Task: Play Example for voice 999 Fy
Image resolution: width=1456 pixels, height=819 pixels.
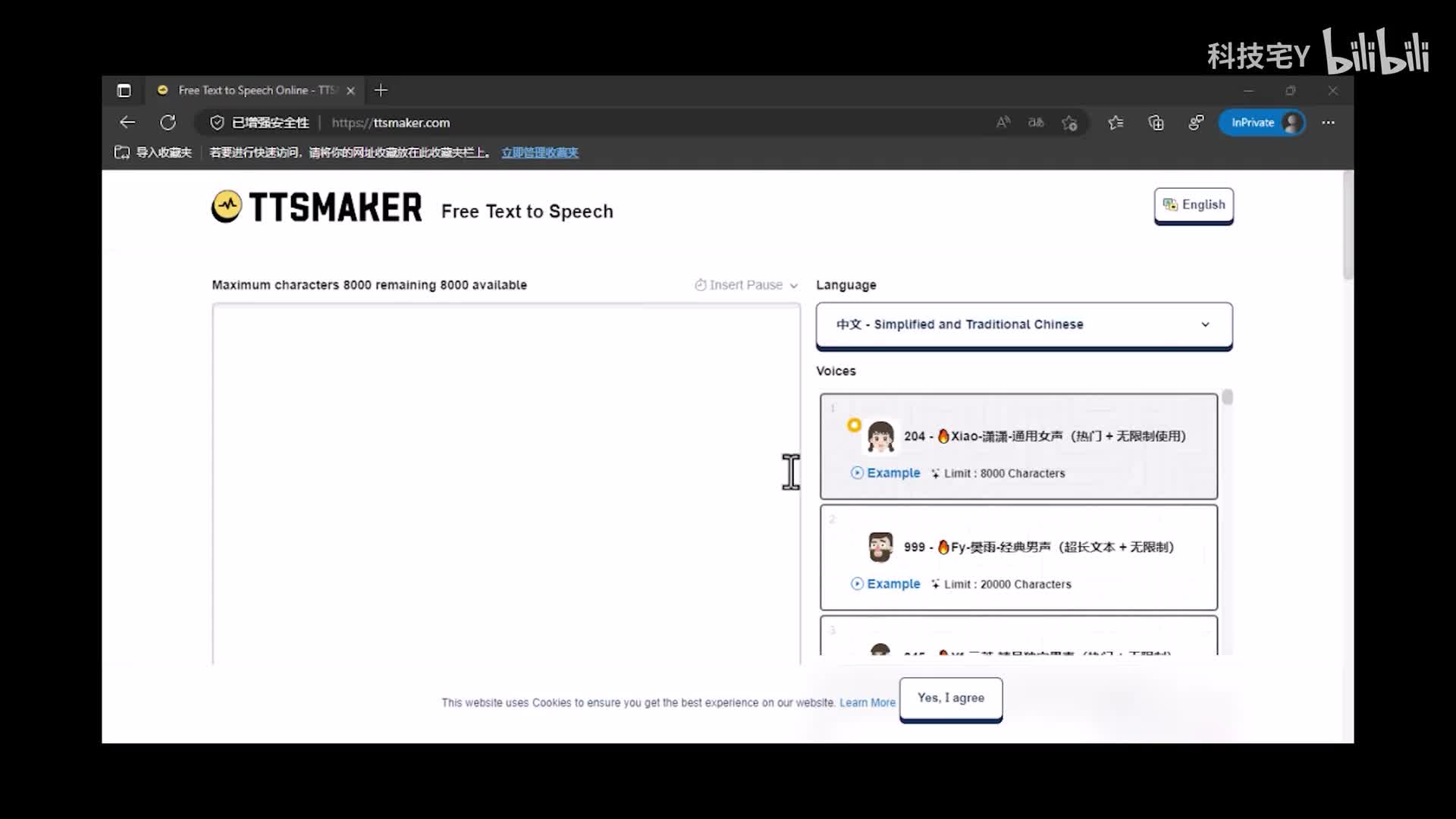Action: point(885,584)
